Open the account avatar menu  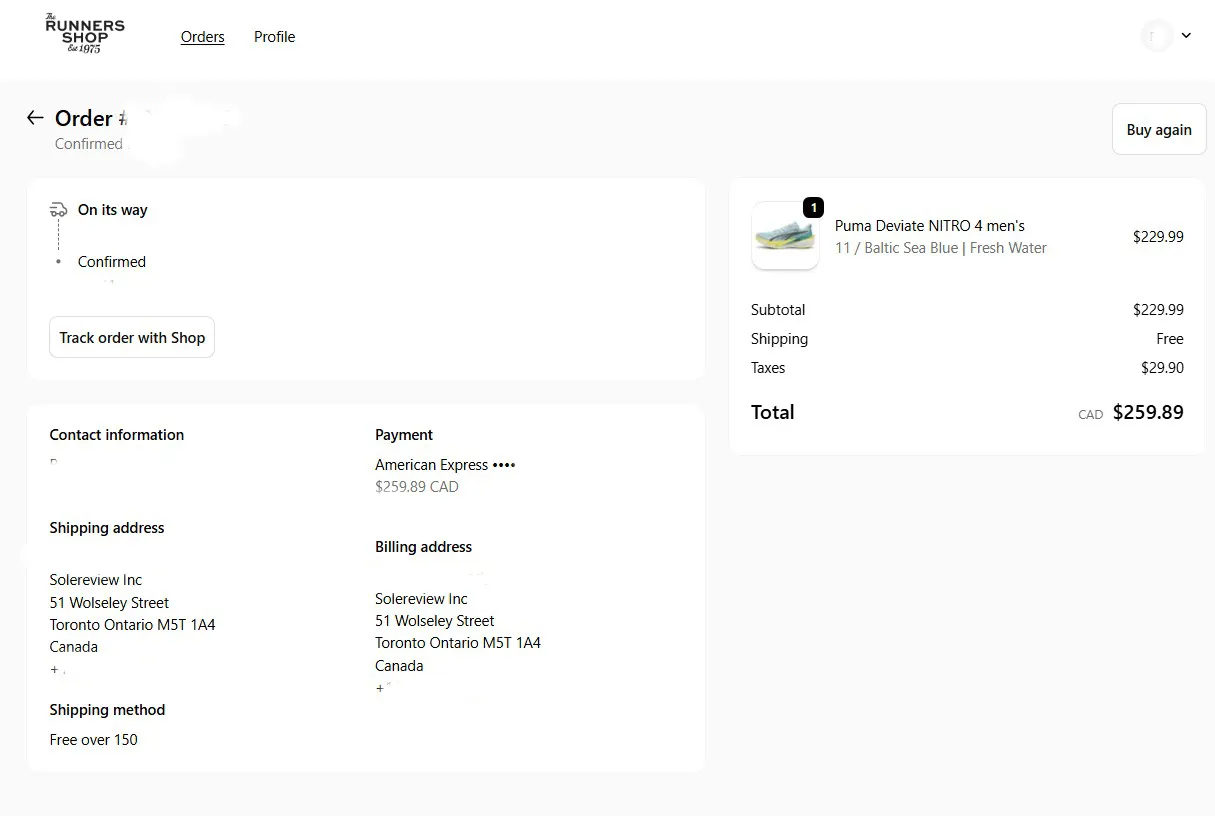[x=1156, y=36]
